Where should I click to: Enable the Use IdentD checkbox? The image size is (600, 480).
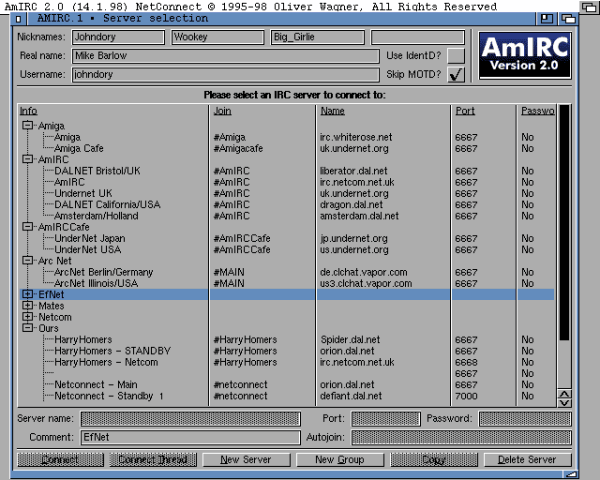456,56
